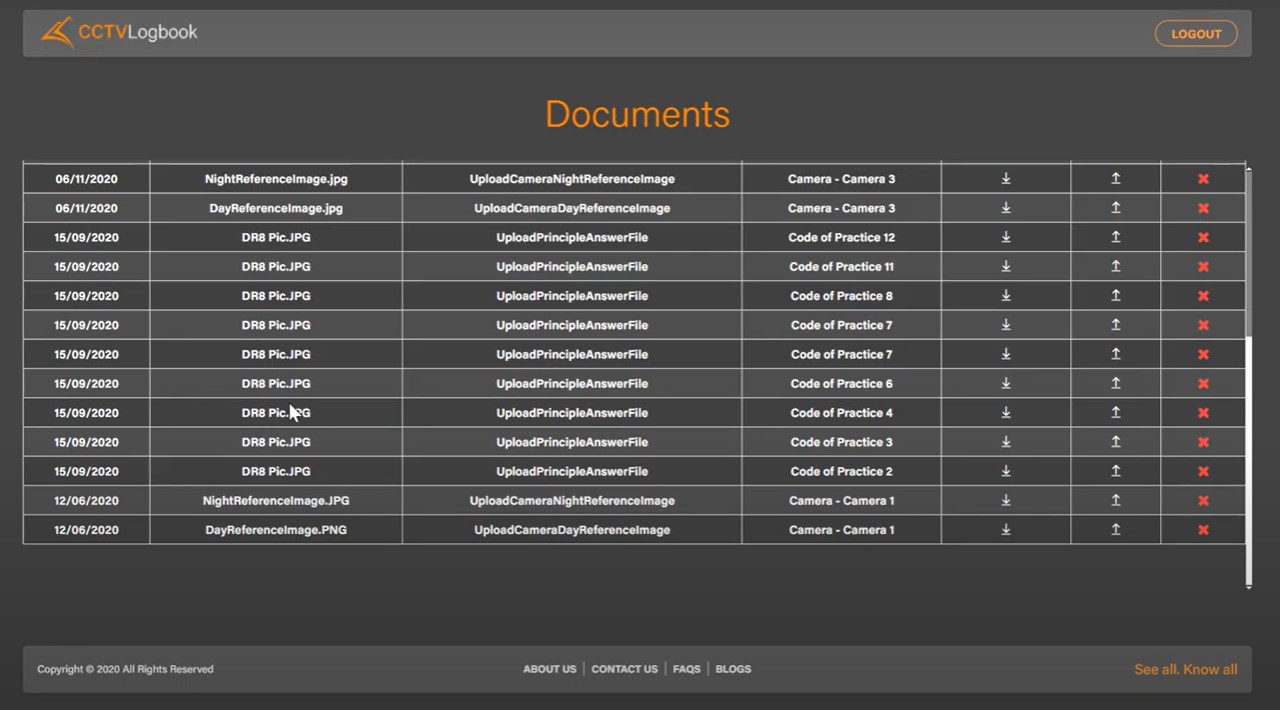Download the Code of Practice 12 file
Image resolution: width=1280 pixels, height=710 pixels.
1006,237
